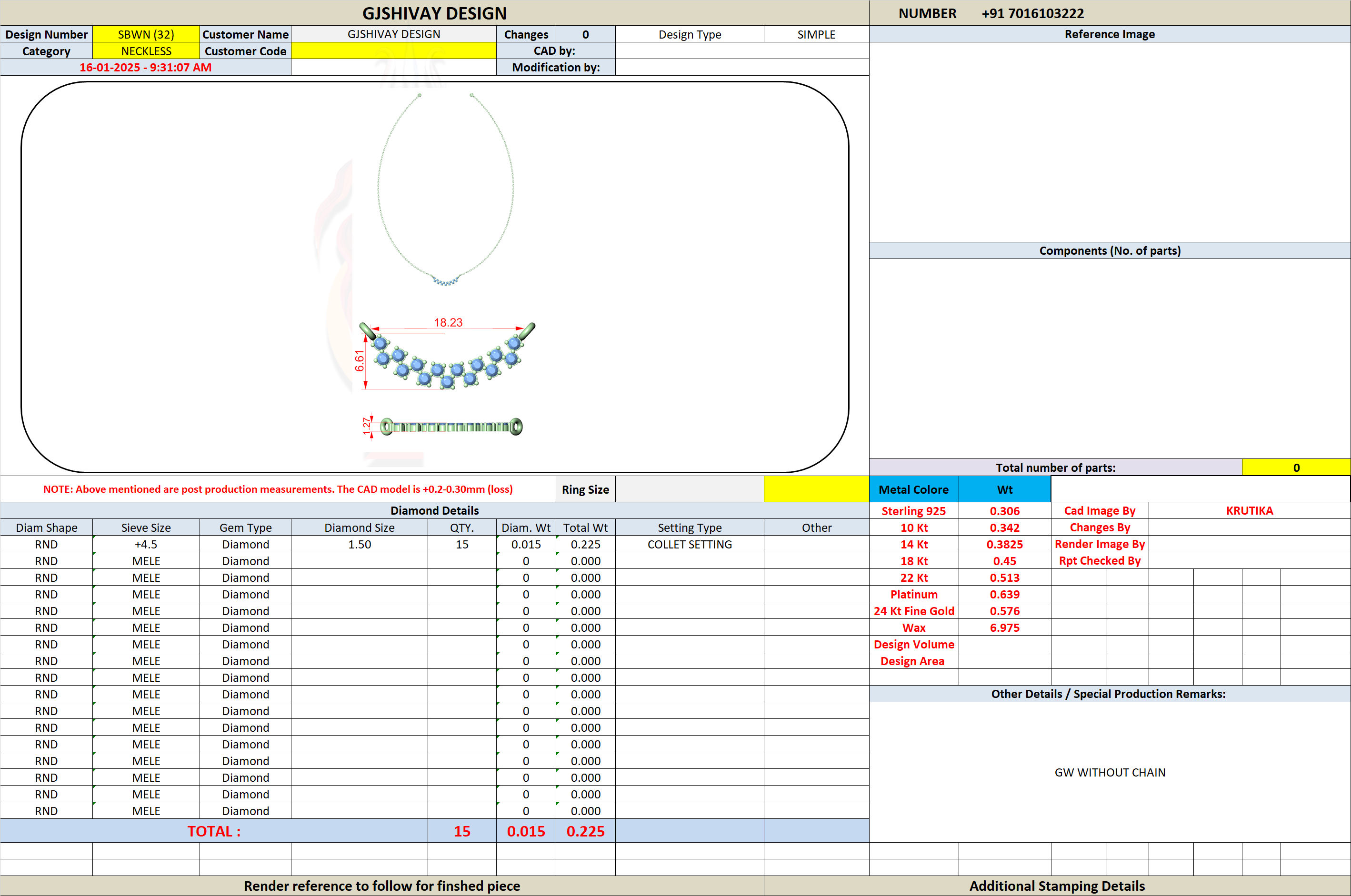Image resolution: width=1351 pixels, height=896 pixels.
Task: Click the Sieve Size column header
Action: pyautogui.click(x=146, y=528)
